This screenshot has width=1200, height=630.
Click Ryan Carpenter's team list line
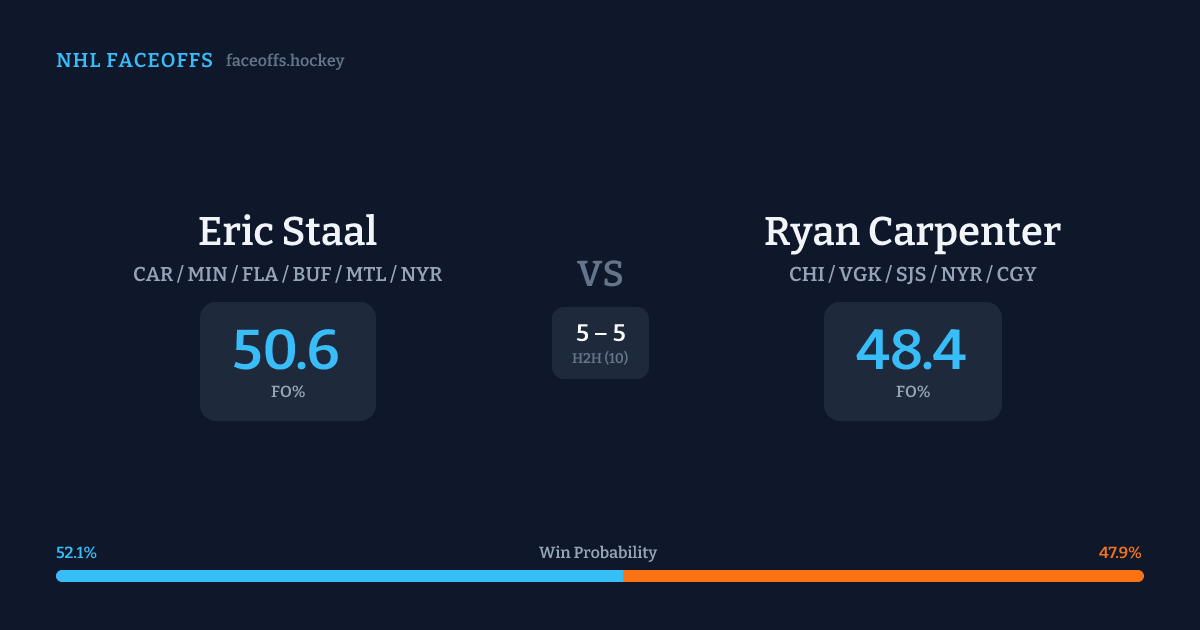tap(912, 274)
